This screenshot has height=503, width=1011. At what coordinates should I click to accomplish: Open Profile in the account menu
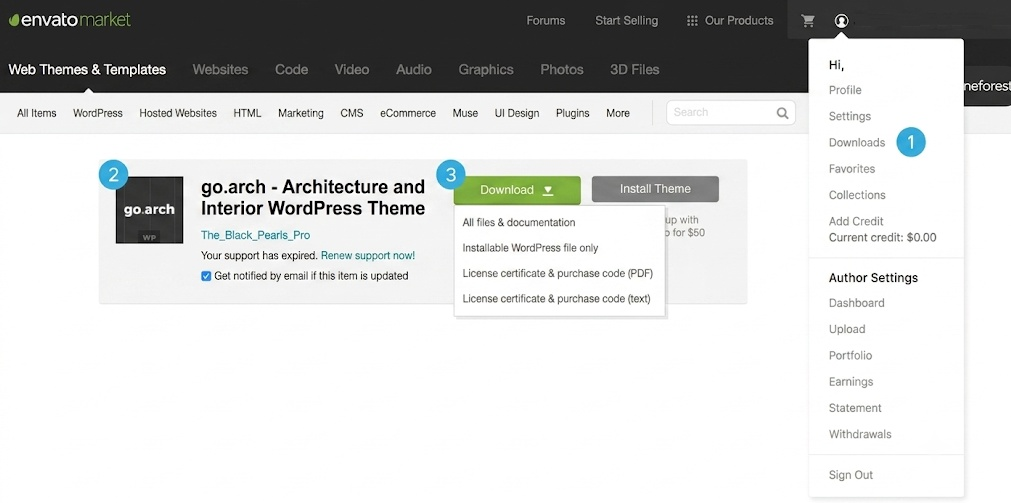[845, 90]
